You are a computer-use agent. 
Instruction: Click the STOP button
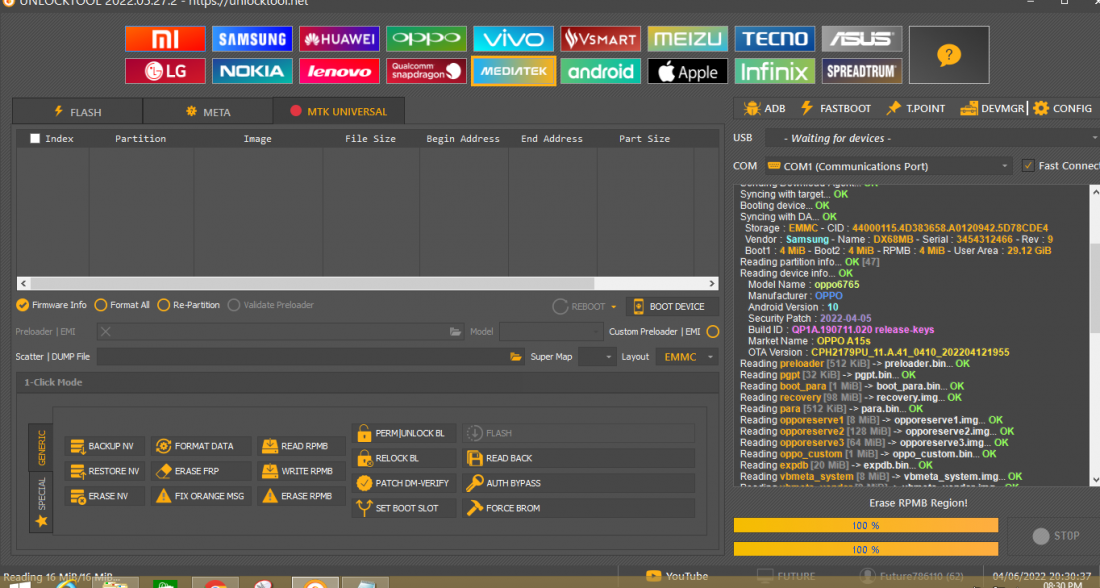tap(1056, 536)
